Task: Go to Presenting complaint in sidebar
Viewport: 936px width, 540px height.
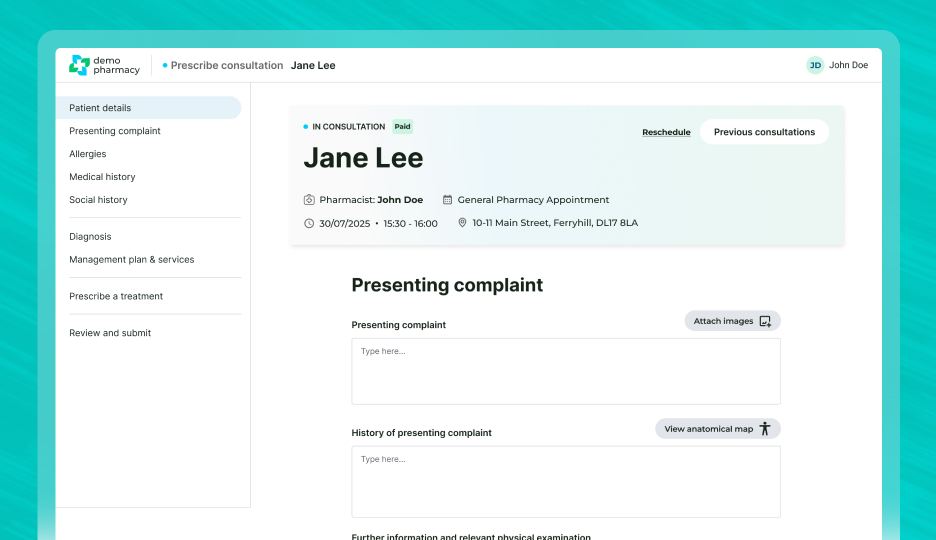Action: click(115, 131)
